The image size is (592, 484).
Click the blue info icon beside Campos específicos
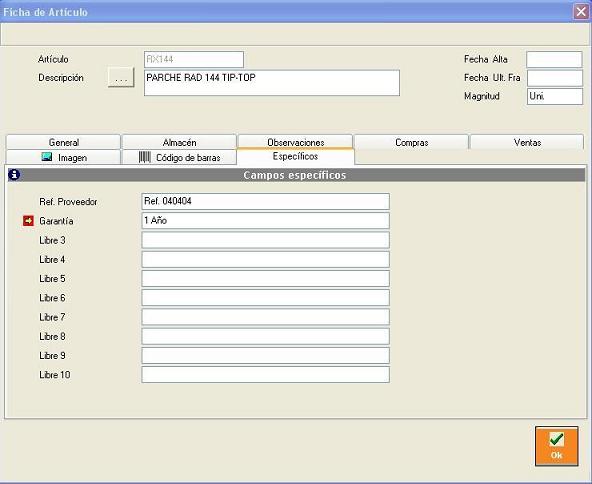point(14,175)
